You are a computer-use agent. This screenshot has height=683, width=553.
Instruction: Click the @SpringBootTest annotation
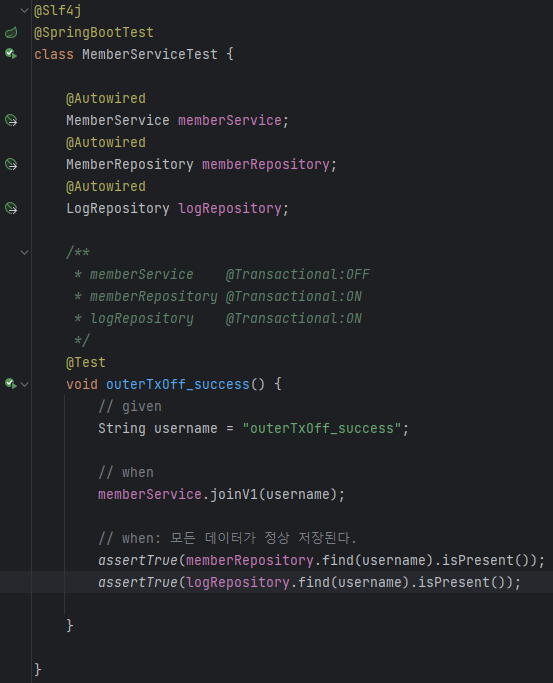click(94, 32)
